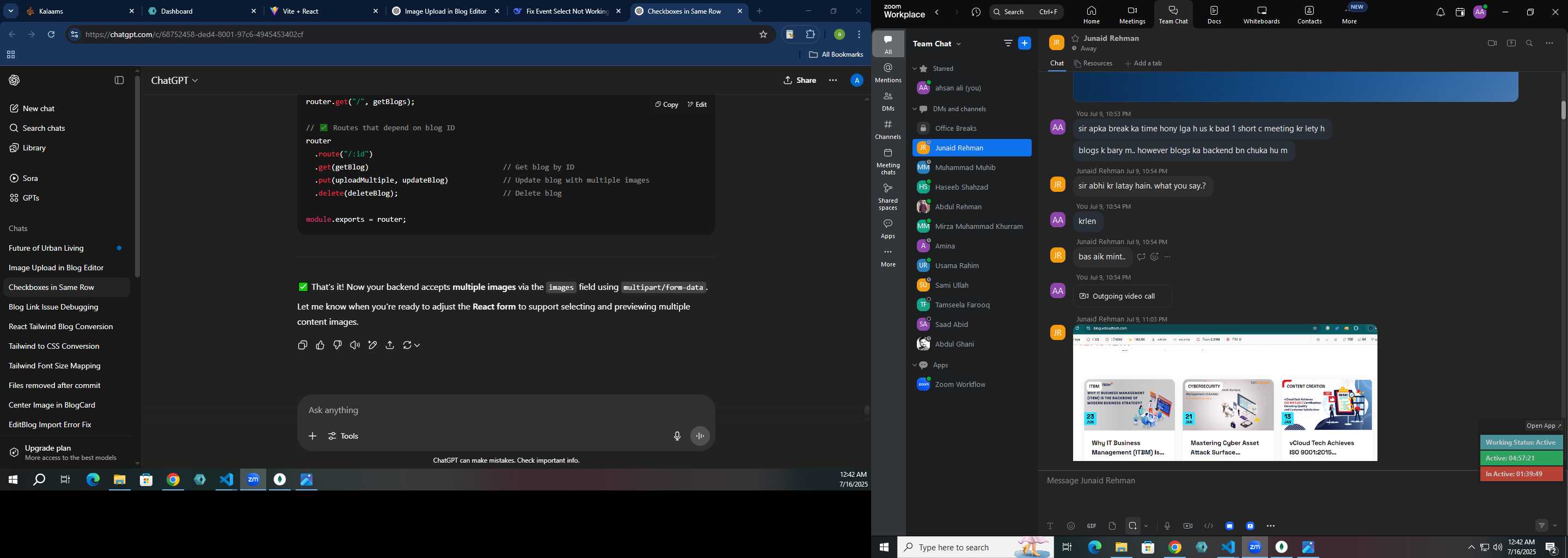Toggle text formatting in message toolbar
The height and width of the screenshot is (558, 1568).
(1050, 526)
